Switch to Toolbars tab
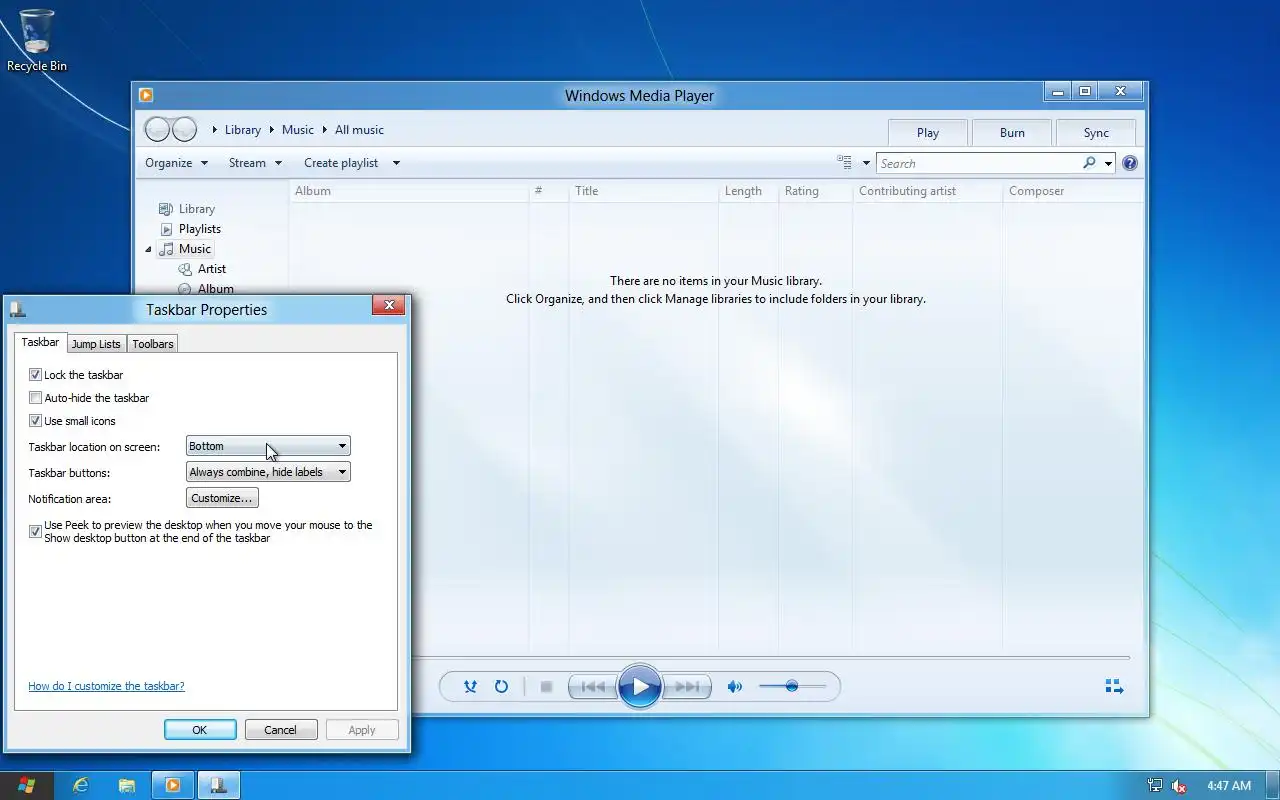1280x800 pixels. [x=153, y=344]
